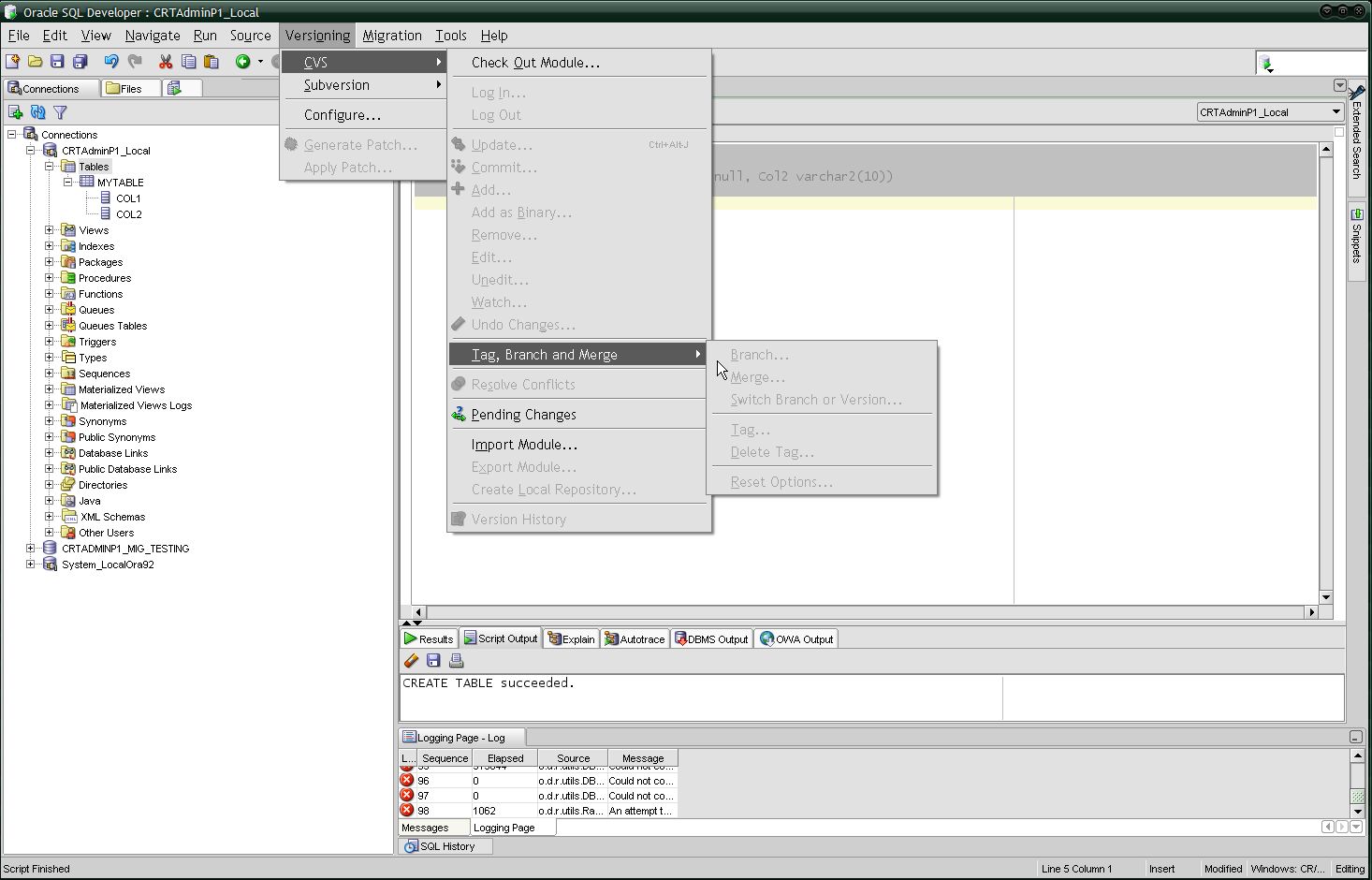
Task: Open the Subversion submenu
Action: click(x=364, y=85)
